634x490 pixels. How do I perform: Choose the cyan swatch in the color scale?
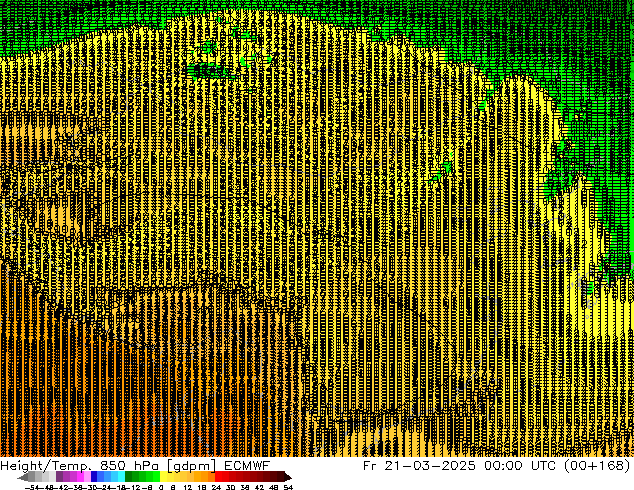119,477
